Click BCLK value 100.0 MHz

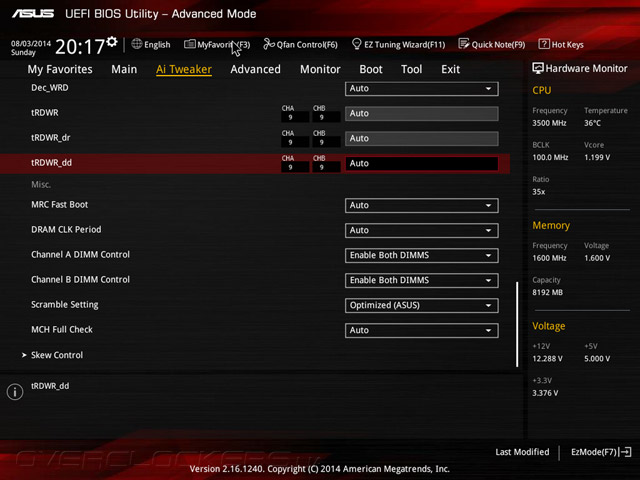(x=550, y=157)
